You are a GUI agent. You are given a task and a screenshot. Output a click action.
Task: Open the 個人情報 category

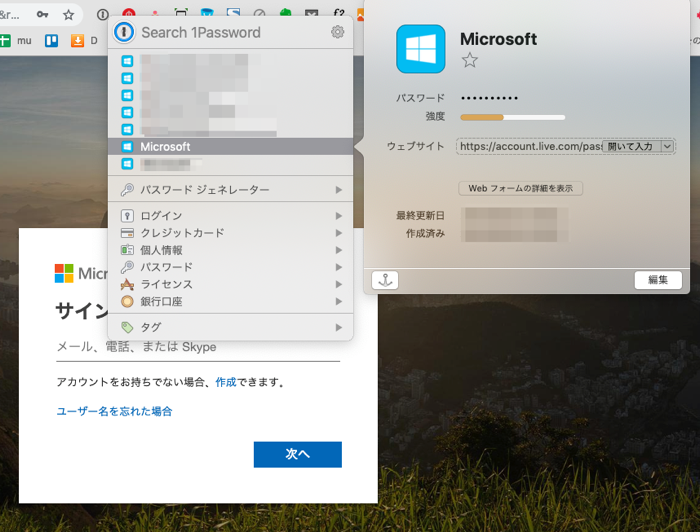230,250
